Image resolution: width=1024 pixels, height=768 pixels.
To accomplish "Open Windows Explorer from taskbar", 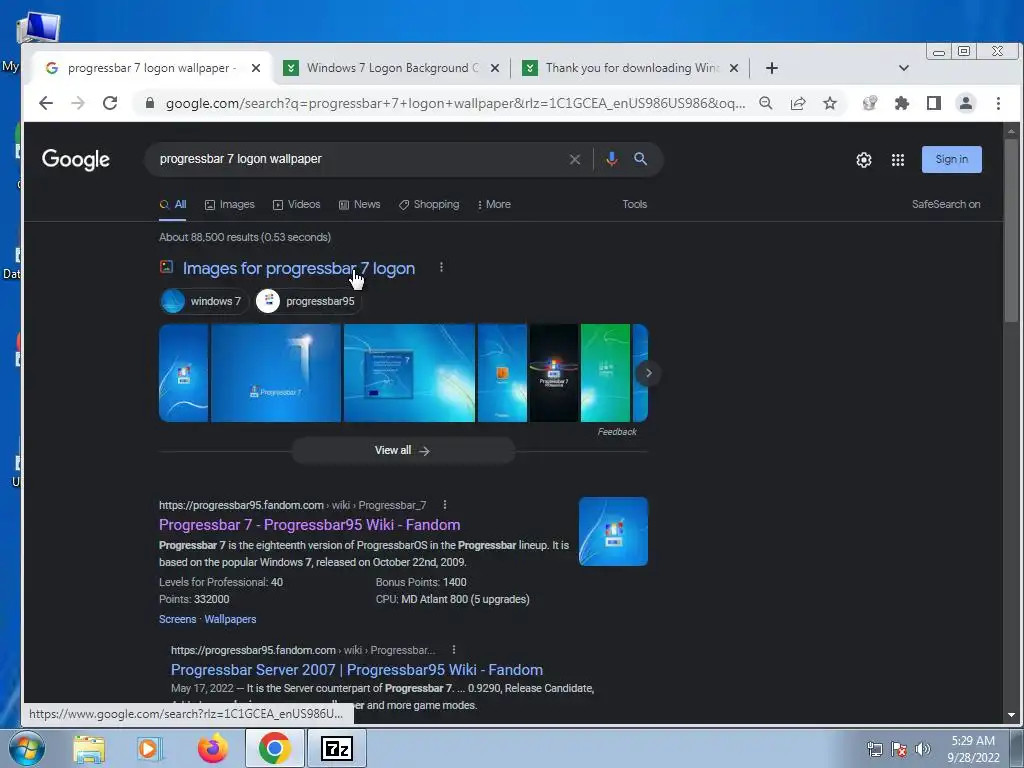I will click(x=89, y=748).
